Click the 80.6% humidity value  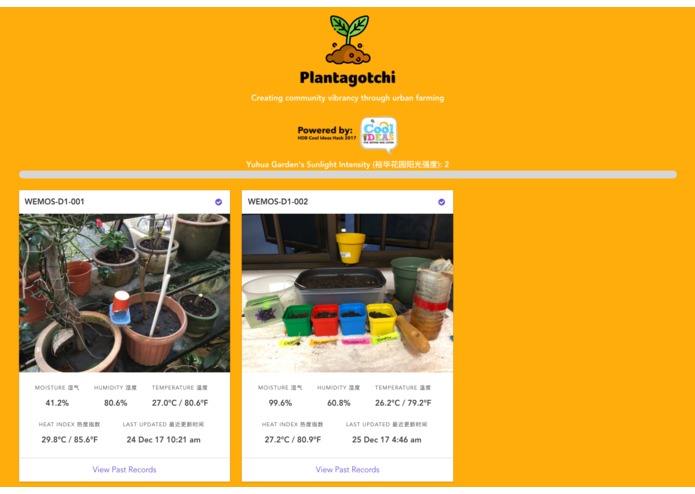tap(116, 403)
